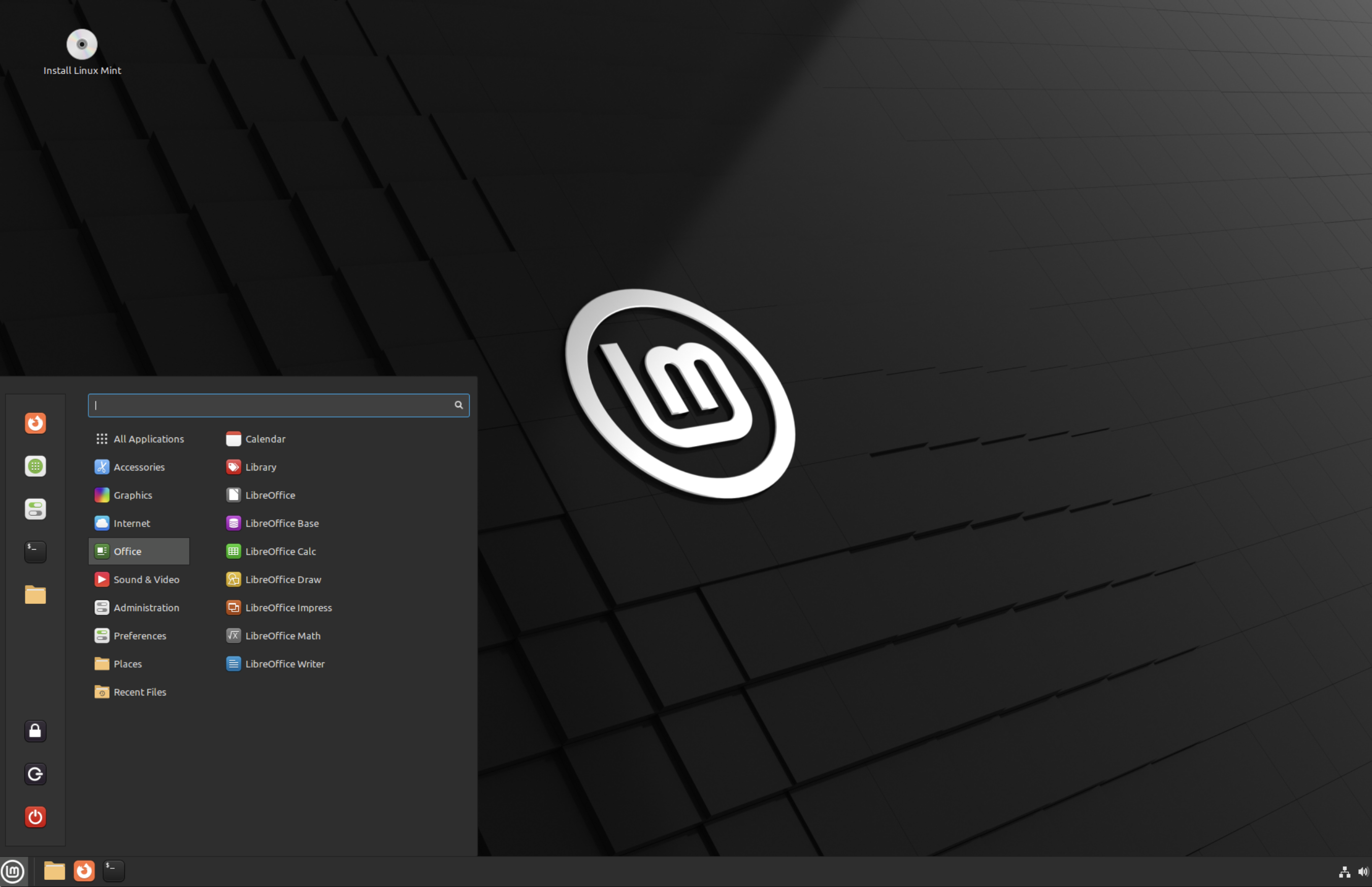Image resolution: width=1372 pixels, height=887 pixels.
Task: Open Firefox from the menu sidebar
Action: [x=35, y=422]
